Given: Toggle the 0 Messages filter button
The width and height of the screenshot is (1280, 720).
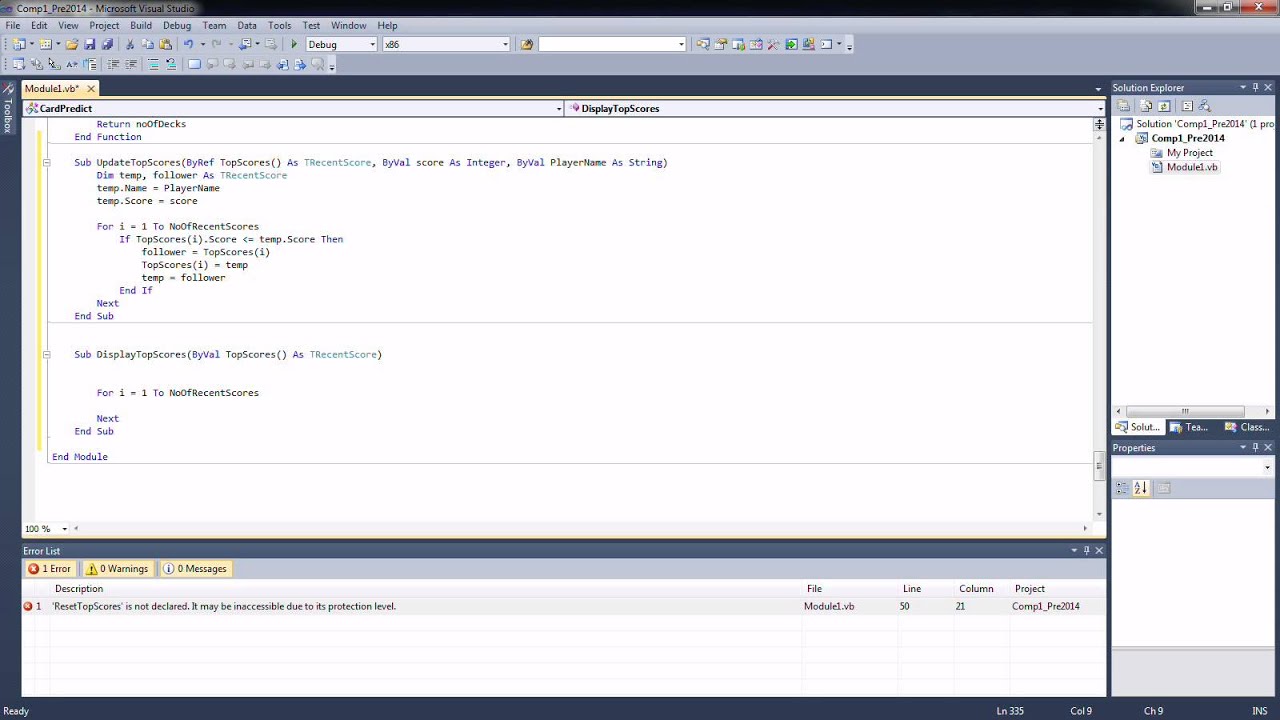Looking at the screenshot, I should [x=196, y=568].
